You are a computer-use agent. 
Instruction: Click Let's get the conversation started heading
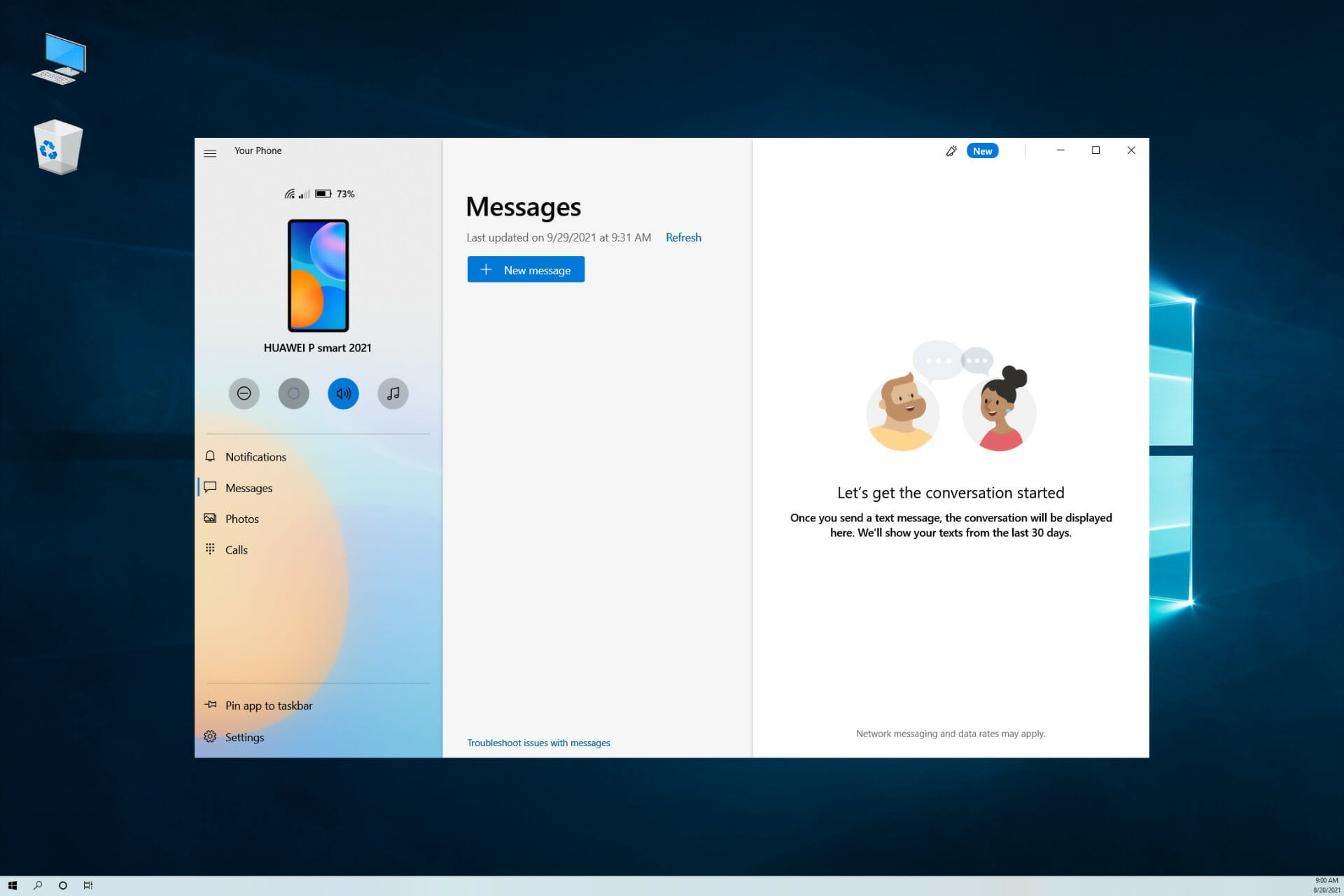pyautogui.click(x=951, y=493)
